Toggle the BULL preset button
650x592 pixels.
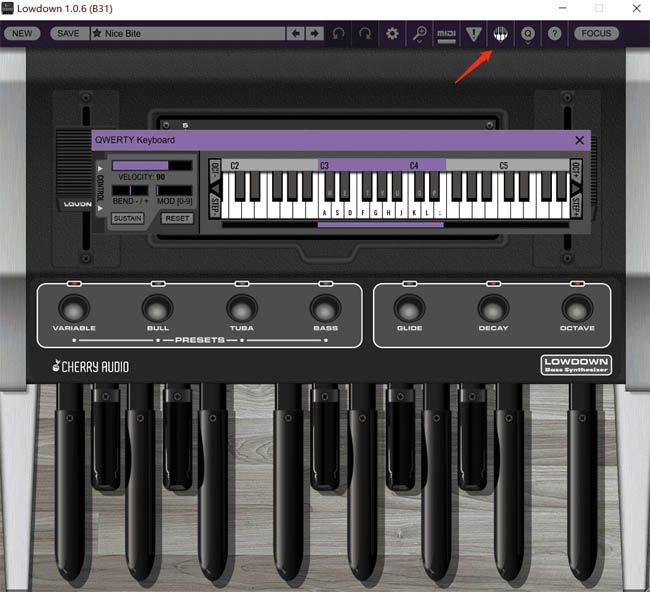(x=158, y=308)
